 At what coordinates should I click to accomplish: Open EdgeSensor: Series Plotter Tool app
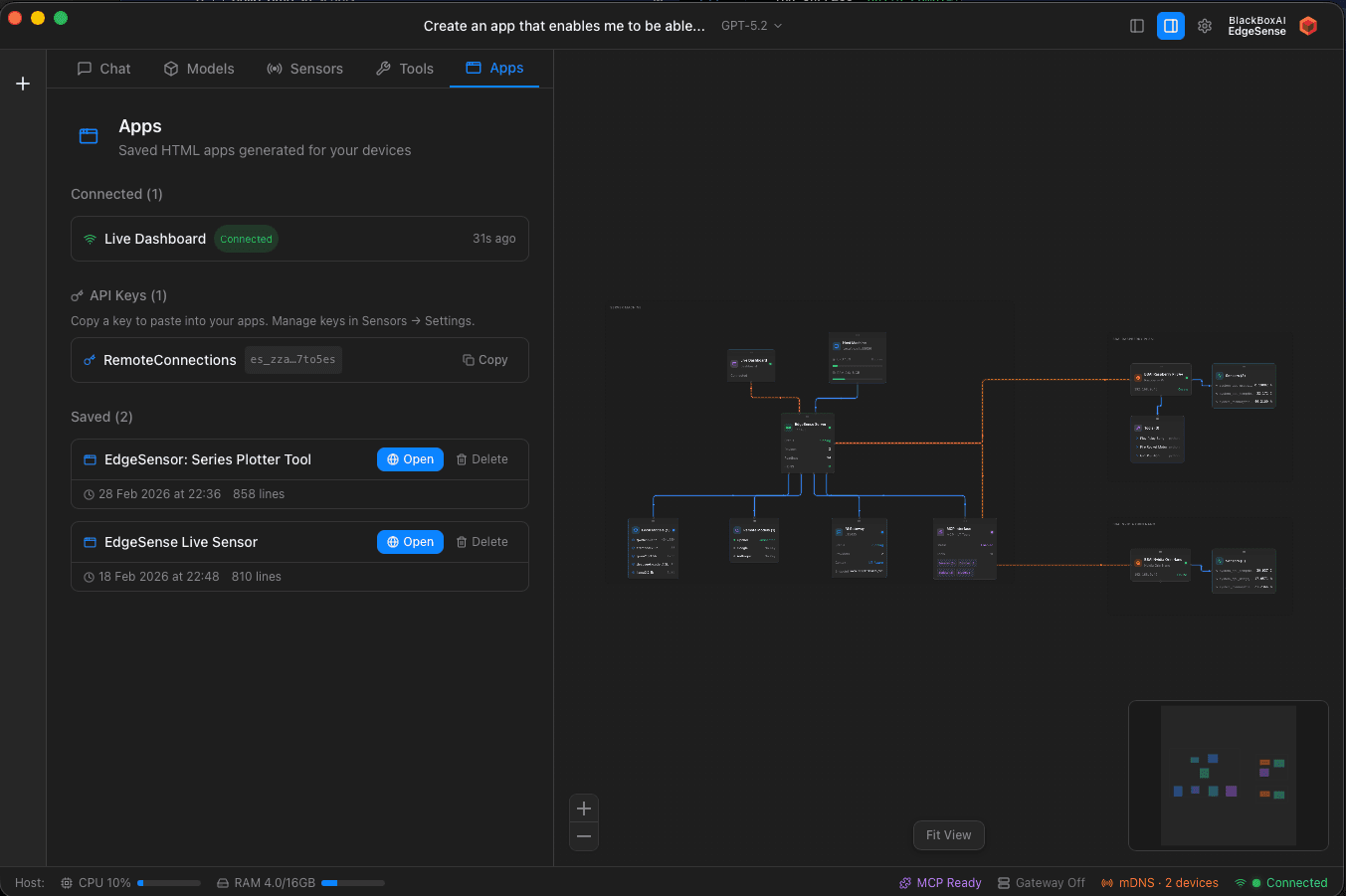click(x=410, y=459)
